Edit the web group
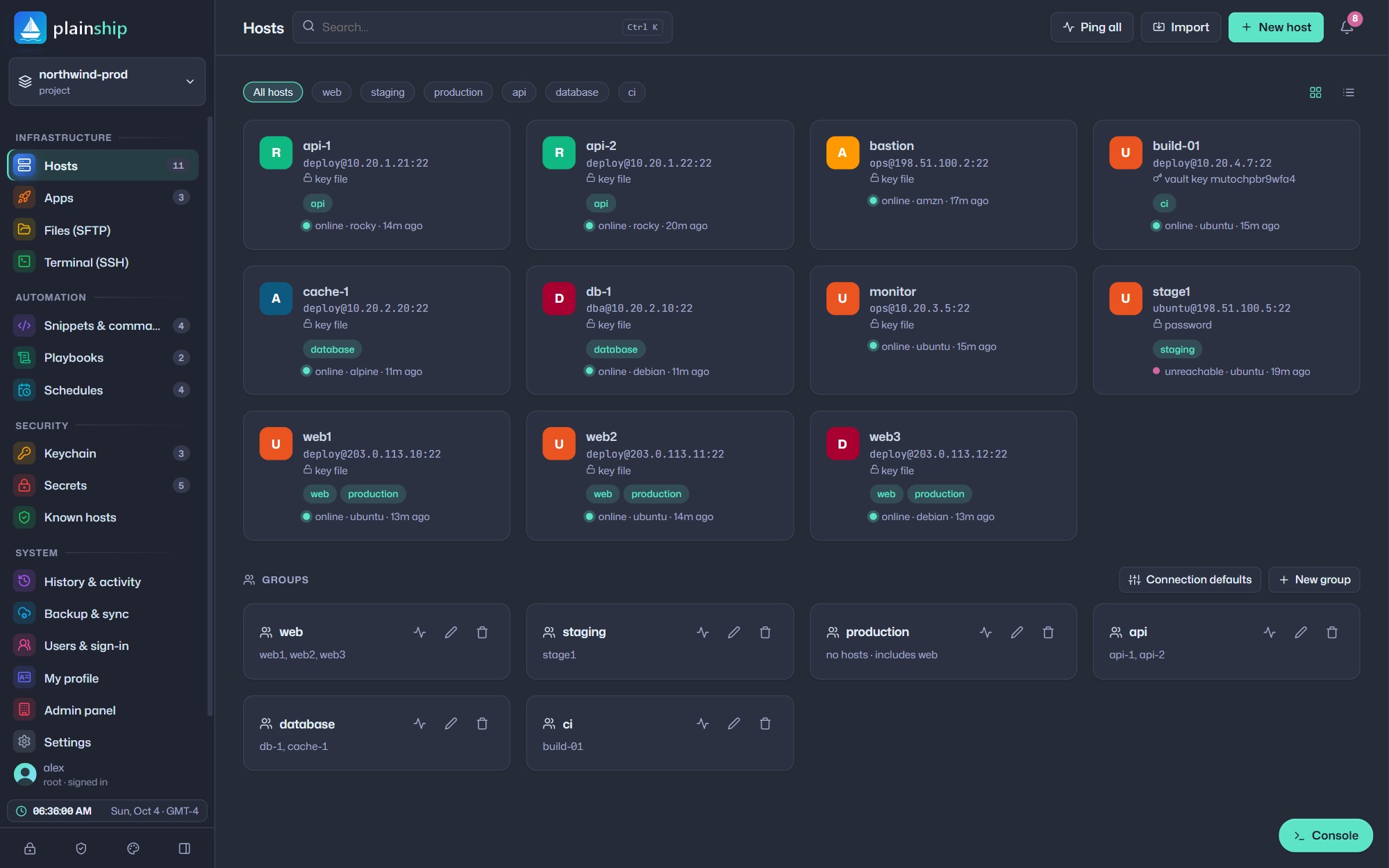Viewport: 1389px width, 868px height. (451, 633)
